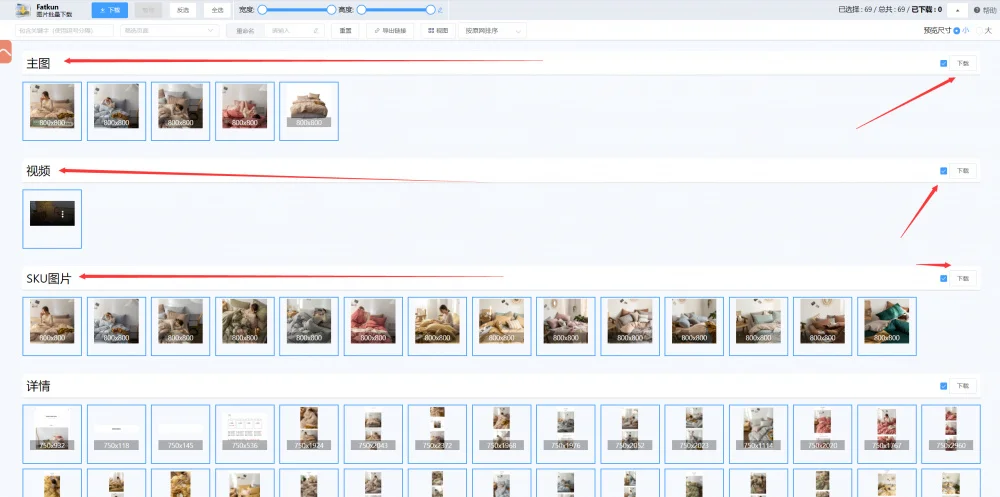
Task: Click the greyed-out 暂停 pause button
Action: coord(148,10)
